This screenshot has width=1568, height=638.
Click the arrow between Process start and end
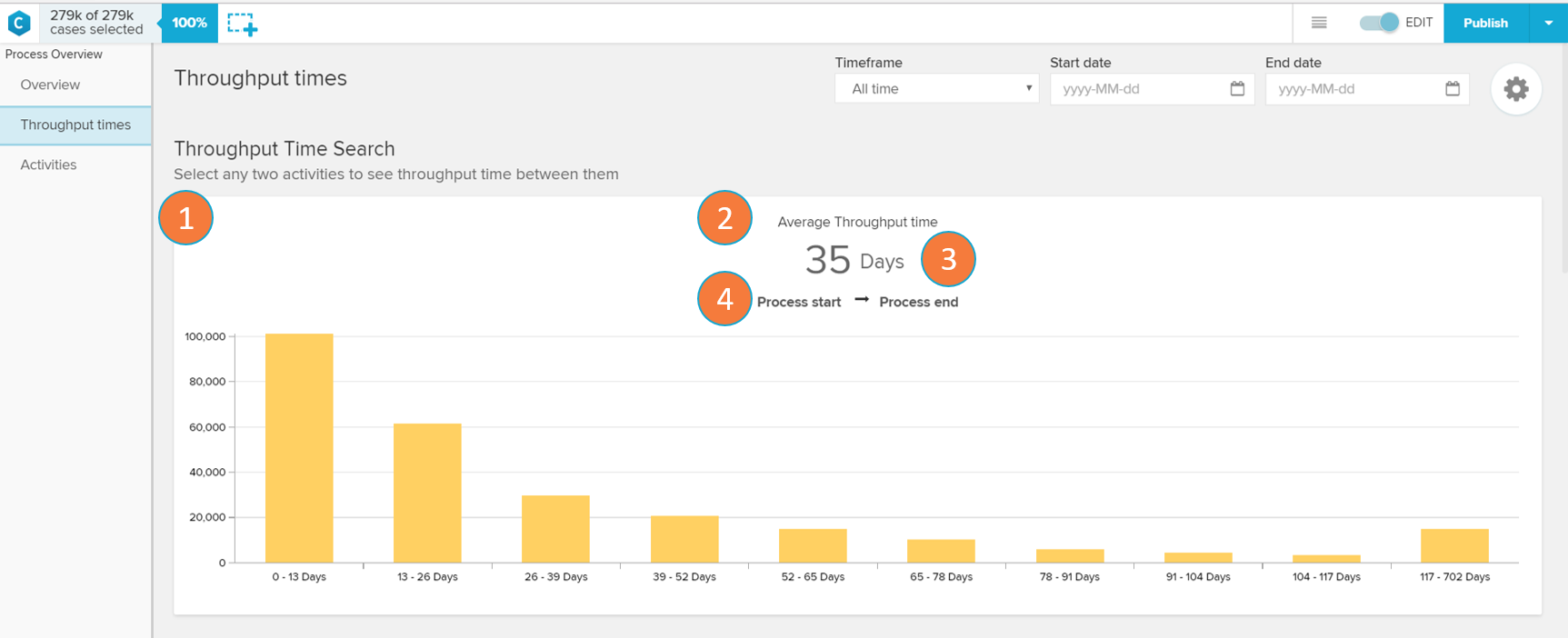(x=861, y=300)
